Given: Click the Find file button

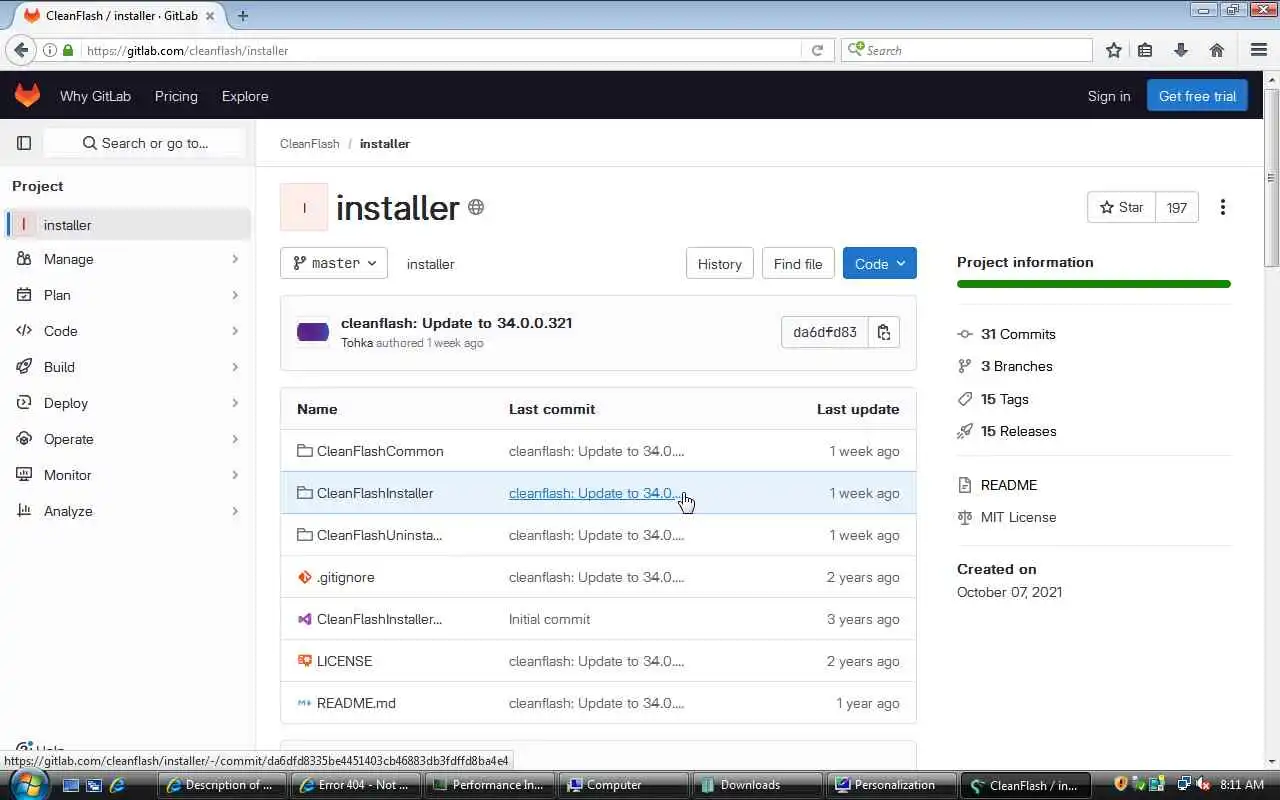Looking at the screenshot, I should click(798, 264).
